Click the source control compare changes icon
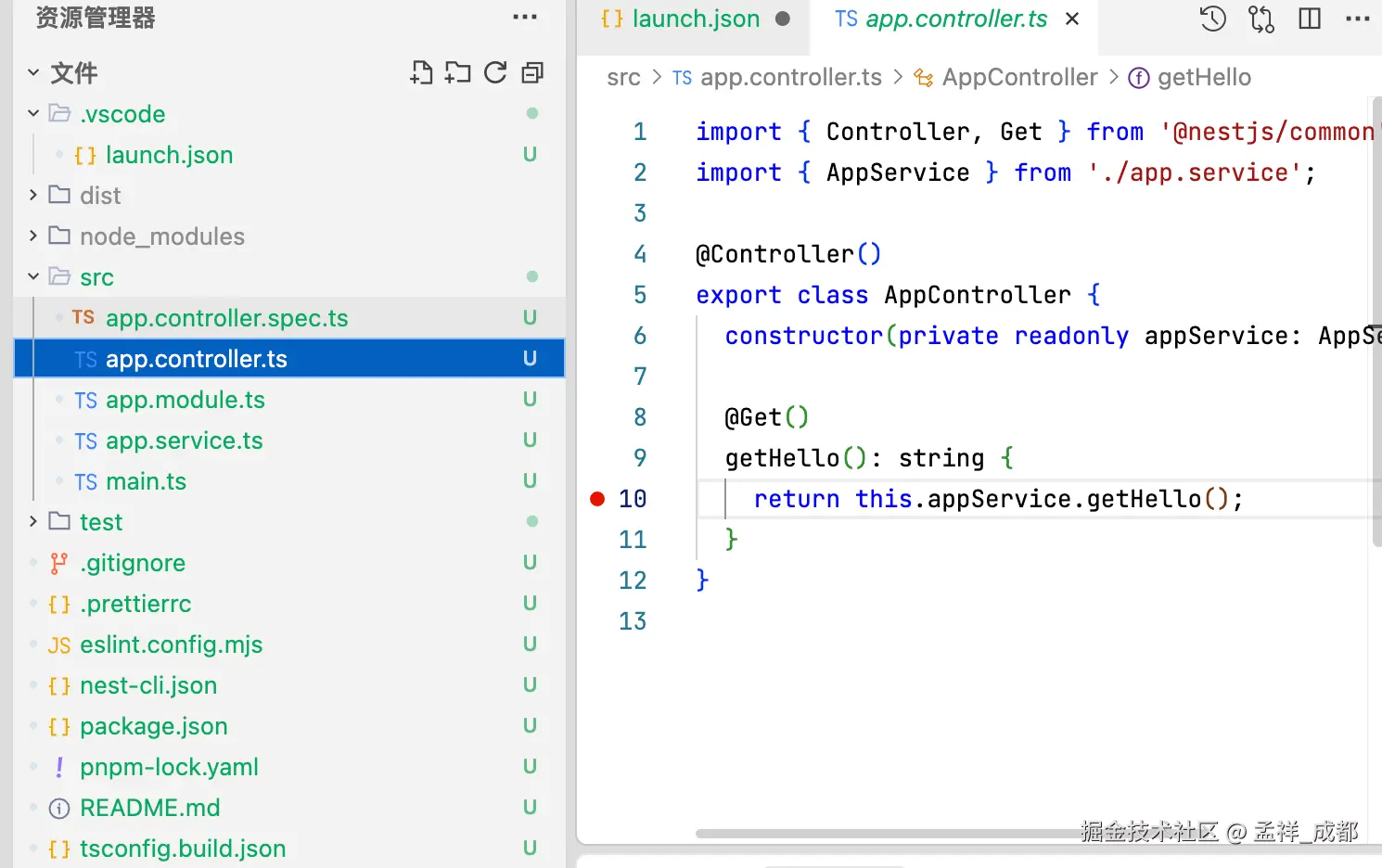The image size is (1382, 868). point(1261,19)
